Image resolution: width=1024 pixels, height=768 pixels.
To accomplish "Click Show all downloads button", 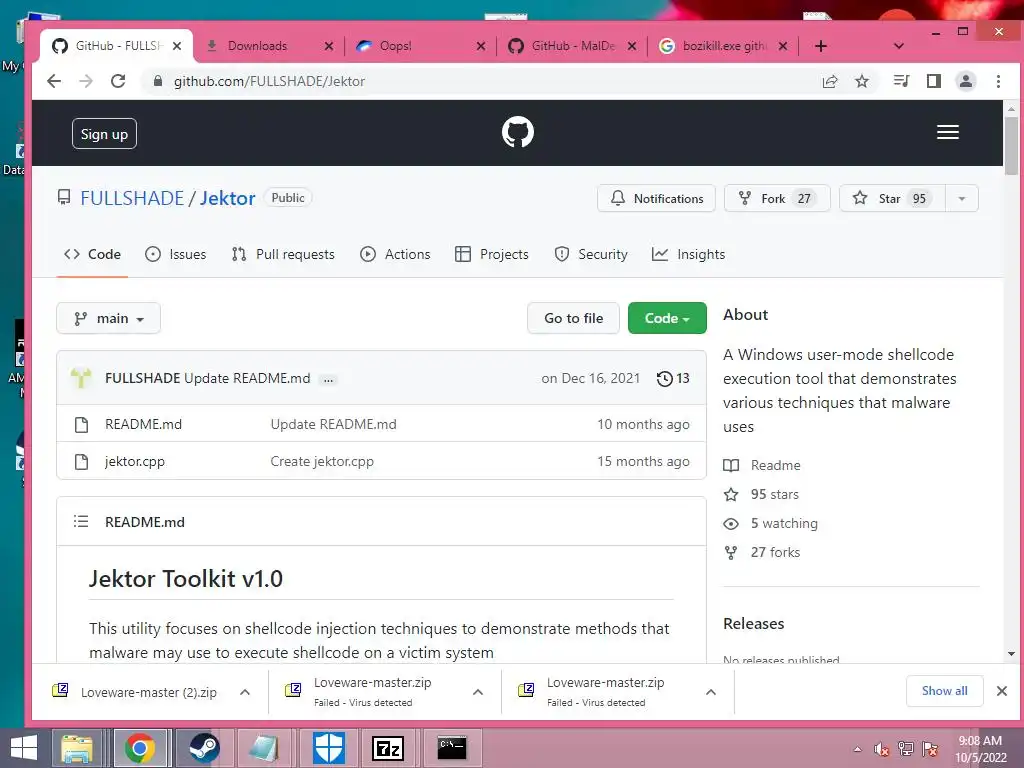I will coord(944,691).
